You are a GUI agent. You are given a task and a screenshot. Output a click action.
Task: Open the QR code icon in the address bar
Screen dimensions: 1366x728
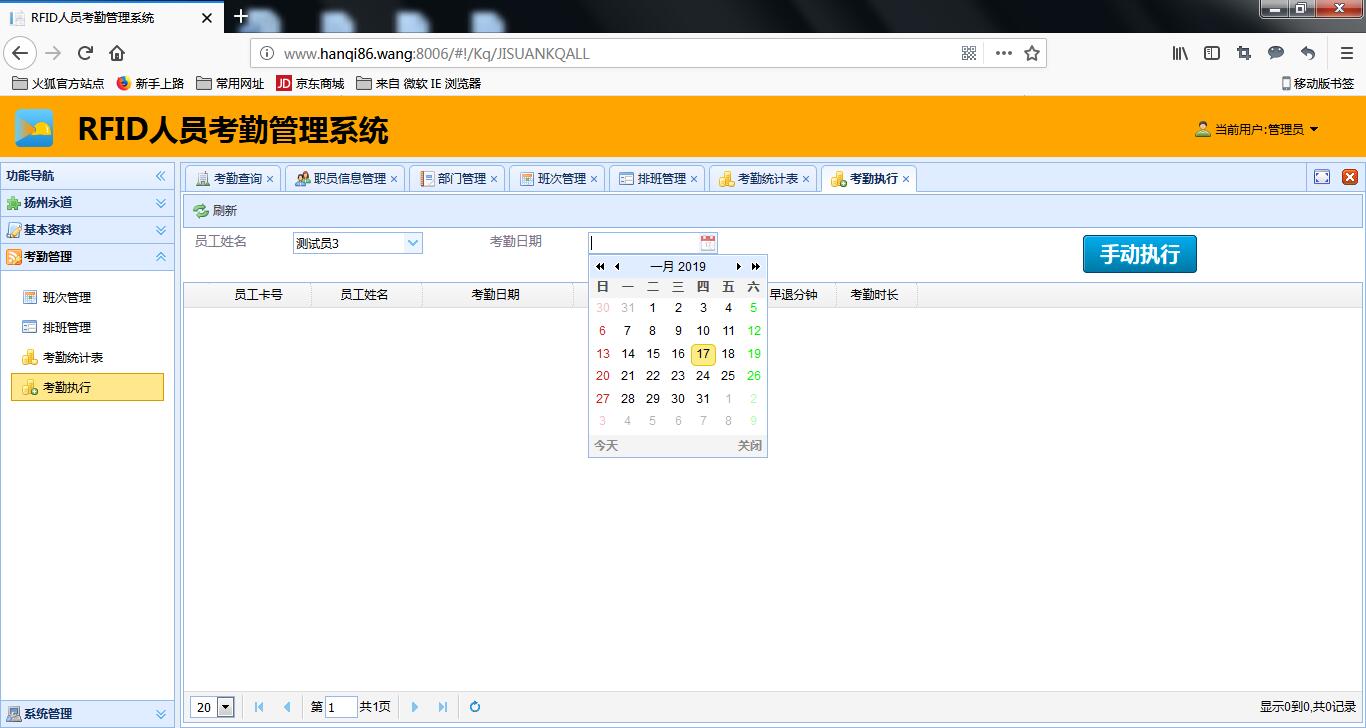pos(969,53)
